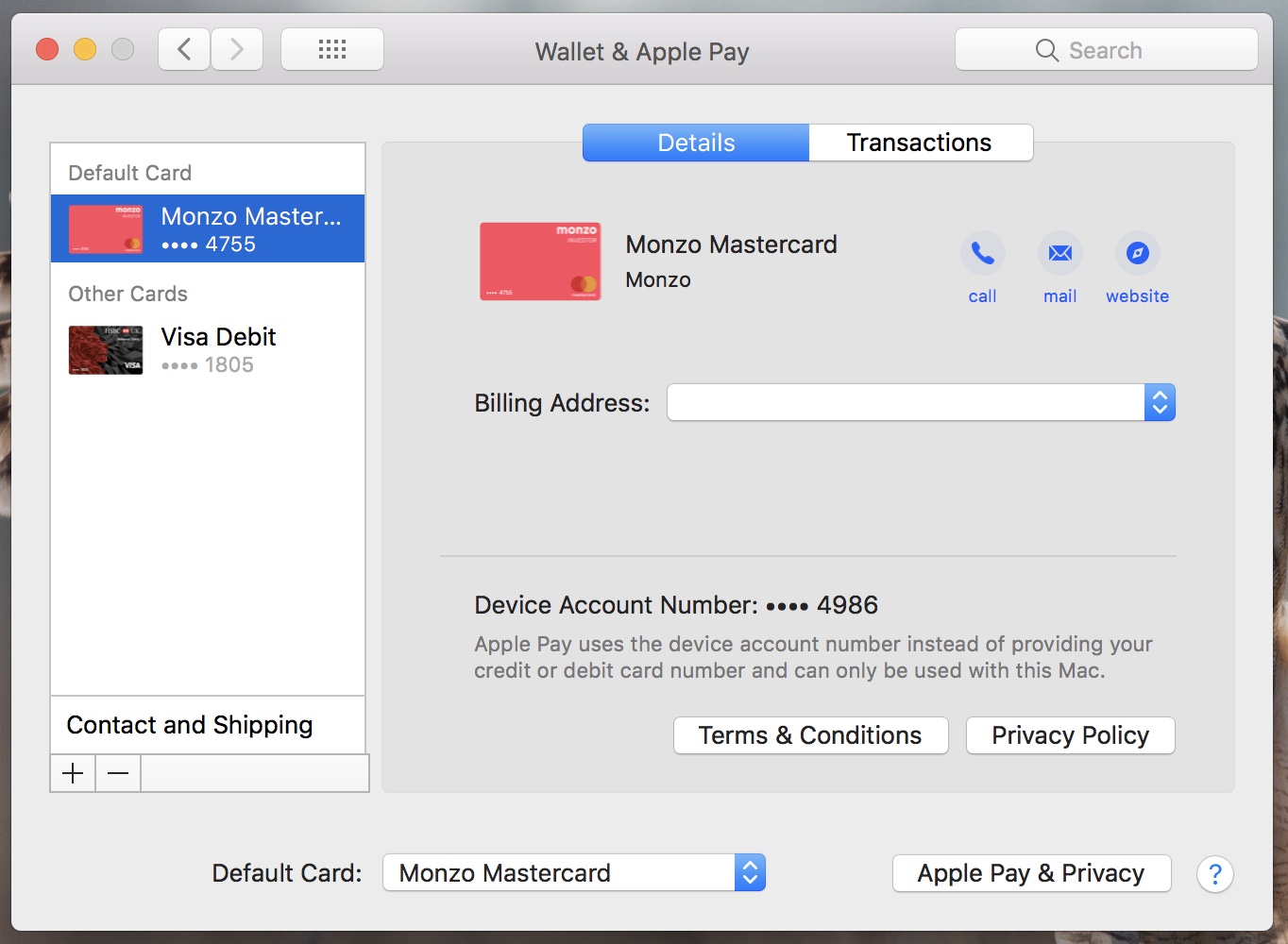This screenshot has height=944, width=1288.
Task: Click the Visa Debit card thumbnail in sidebar
Action: pos(106,350)
